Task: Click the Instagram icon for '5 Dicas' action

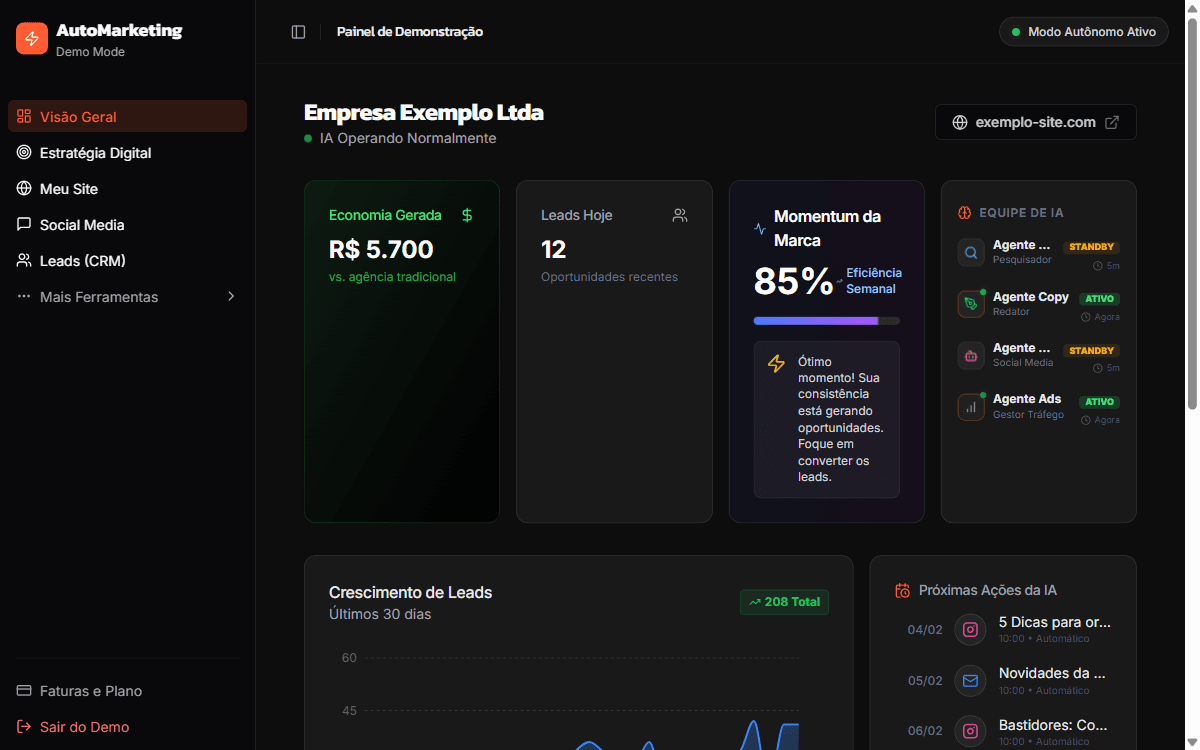Action: [x=969, y=629]
